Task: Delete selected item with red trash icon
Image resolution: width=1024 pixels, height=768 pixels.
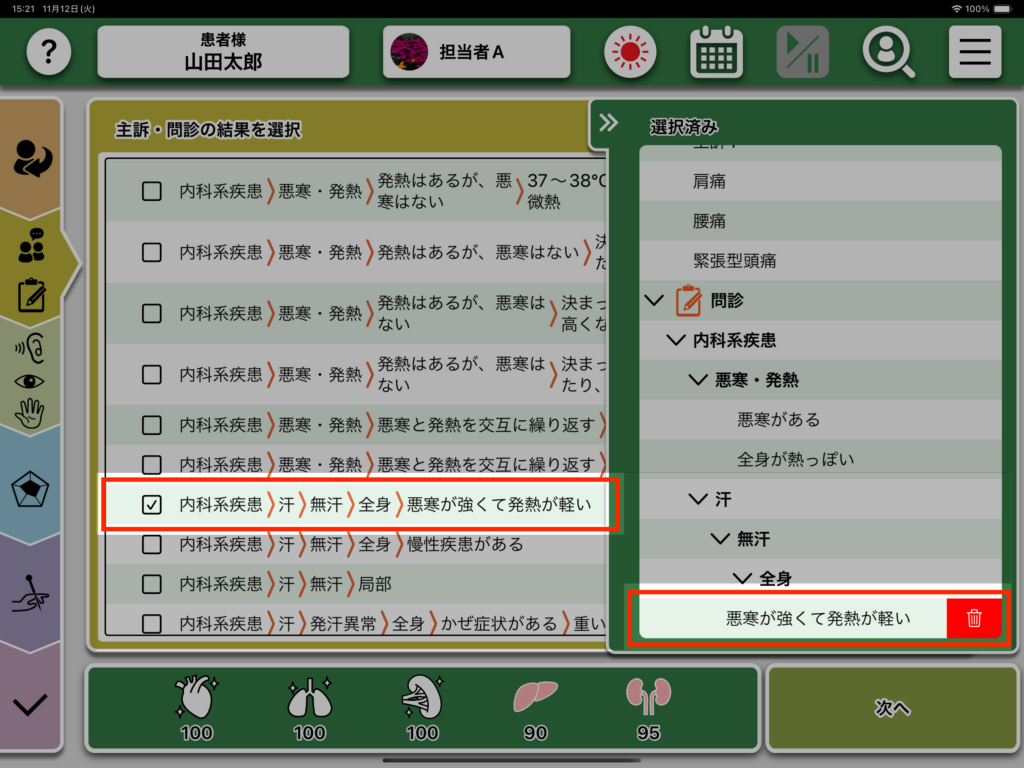Action: tap(974, 618)
